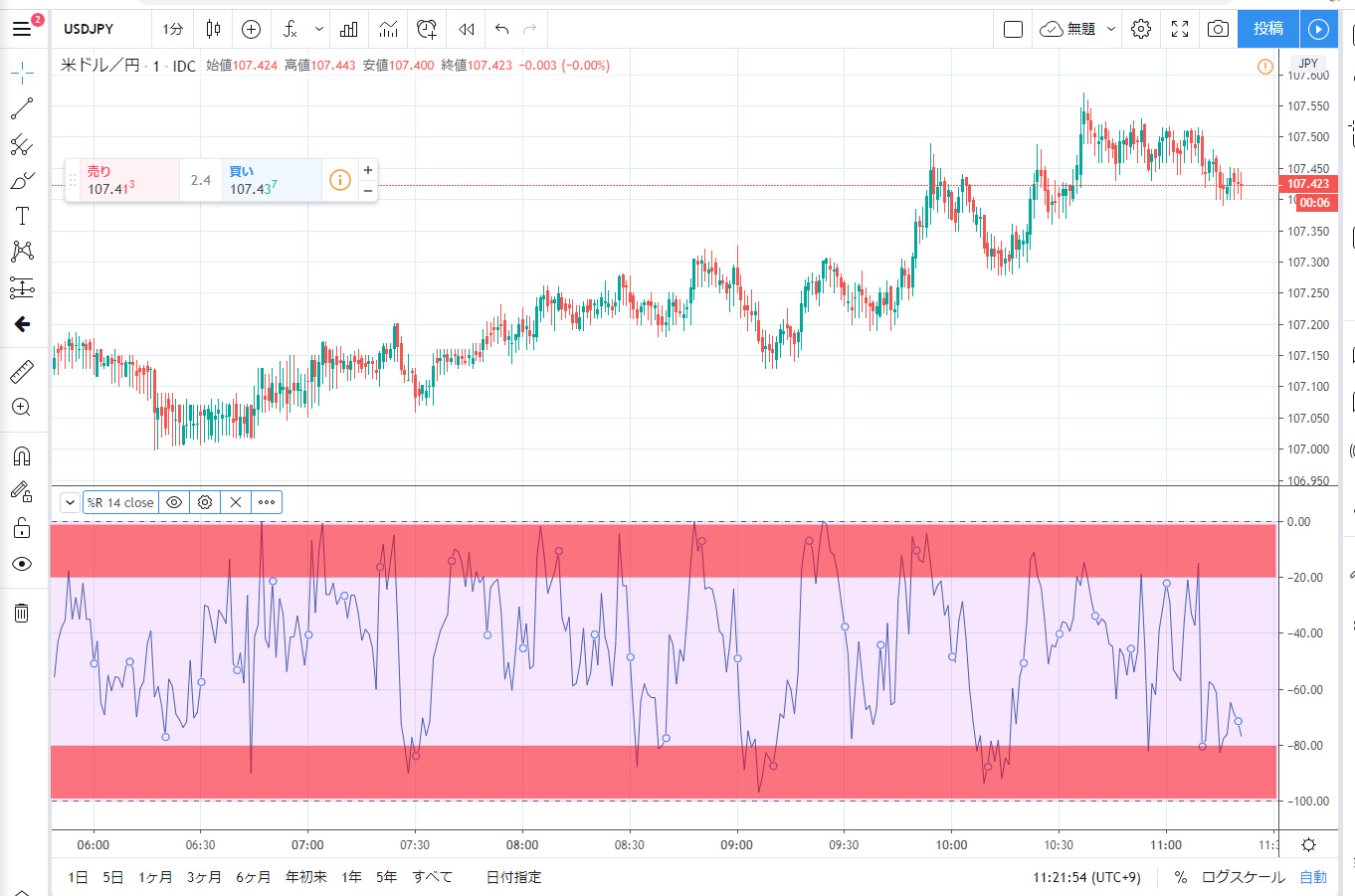The height and width of the screenshot is (896, 1355).
Task: Open timezone menu 11:21:54 (UTC+9)
Action: [1087, 877]
